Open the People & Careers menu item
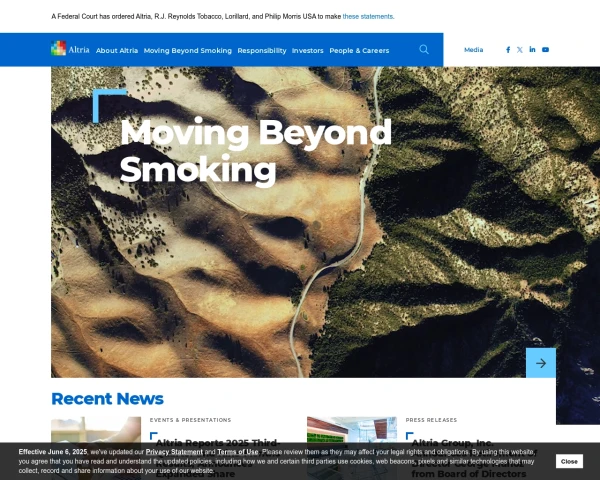Image resolution: width=600 pixels, height=480 pixels. [x=359, y=50]
